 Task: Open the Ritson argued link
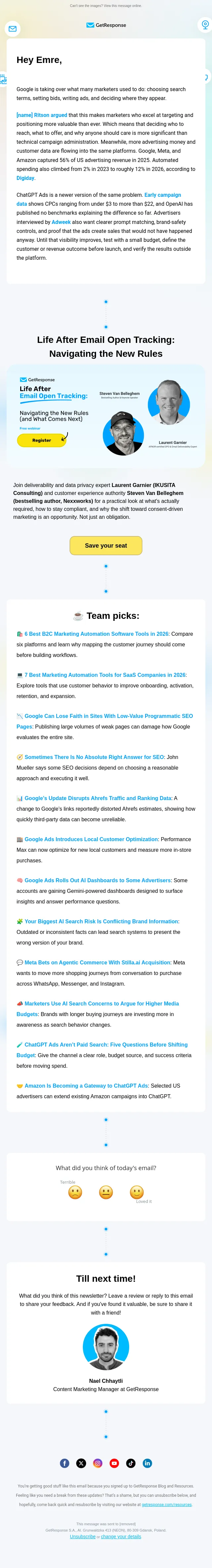[41, 115]
